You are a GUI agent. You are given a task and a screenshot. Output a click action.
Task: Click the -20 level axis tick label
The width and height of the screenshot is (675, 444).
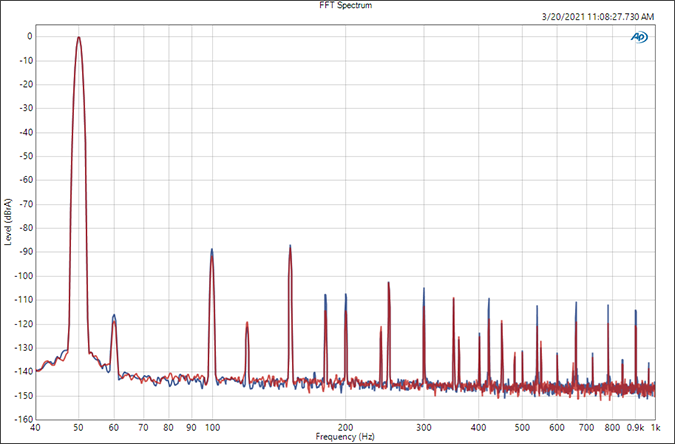[x=26, y=84]
